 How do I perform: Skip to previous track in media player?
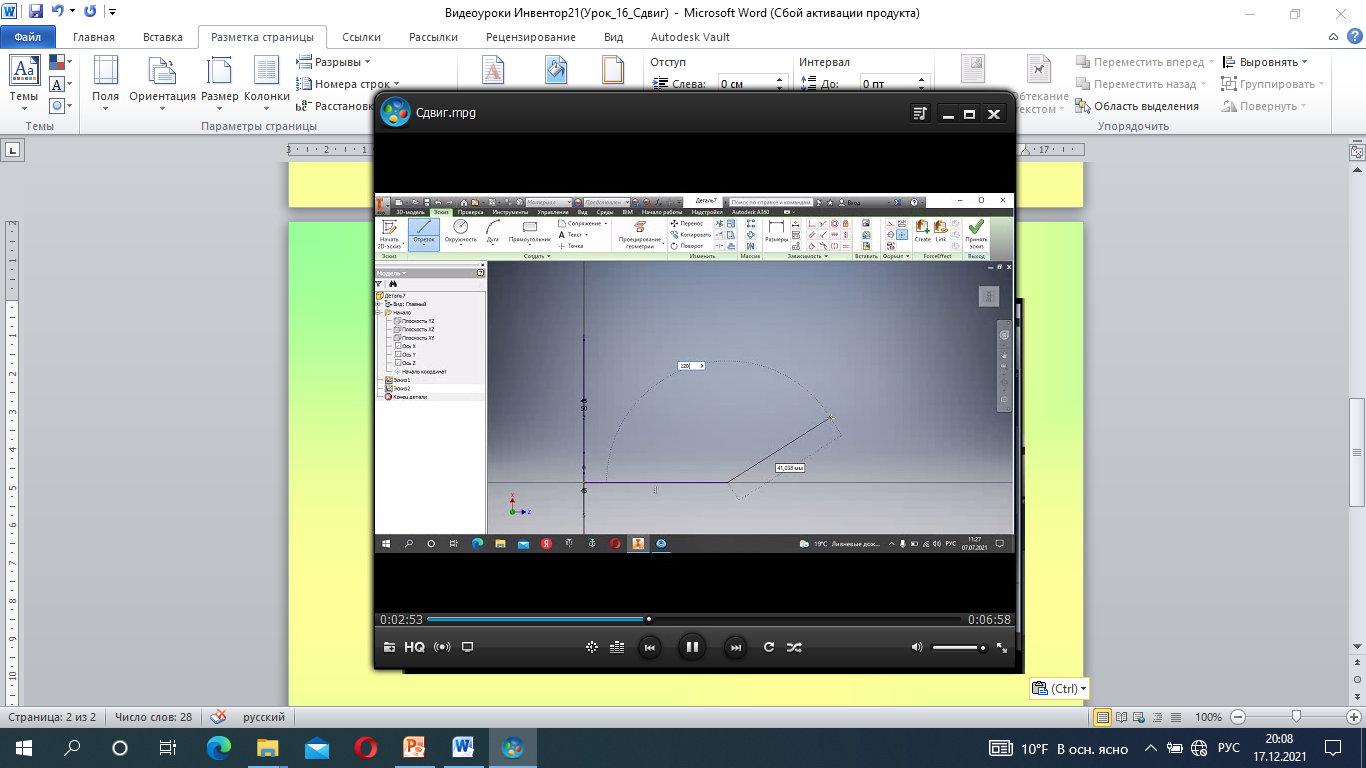click(649, 647)
